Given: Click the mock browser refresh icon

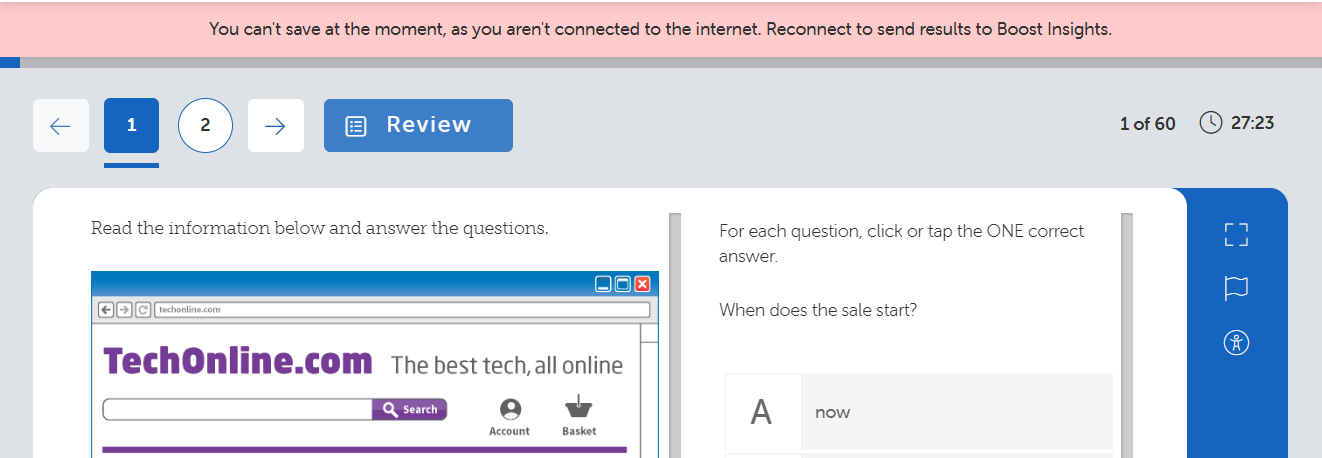Looking at the screenshot, I should coord(142,310).
